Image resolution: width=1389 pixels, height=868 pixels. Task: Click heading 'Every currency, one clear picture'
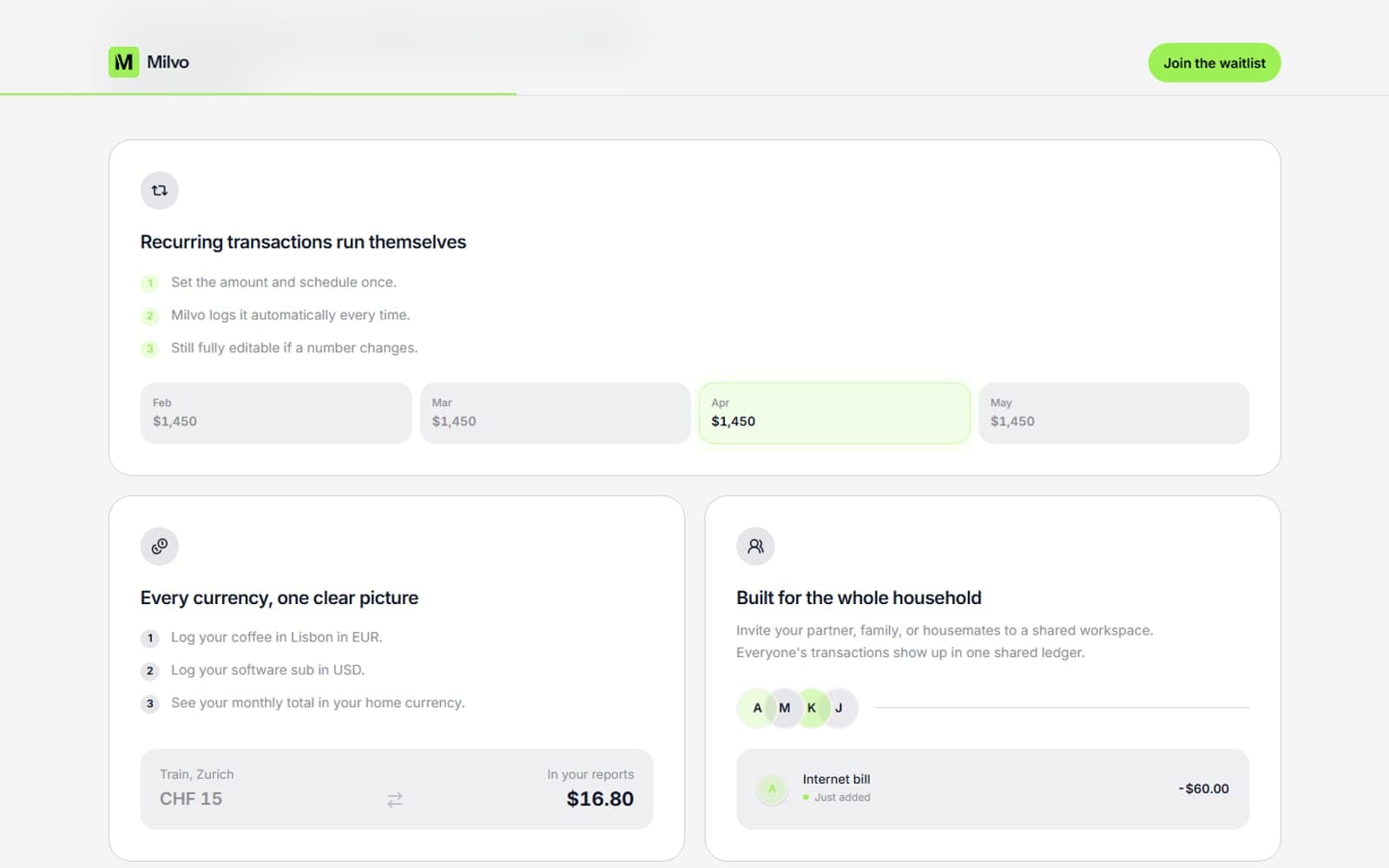click(280, 598)
